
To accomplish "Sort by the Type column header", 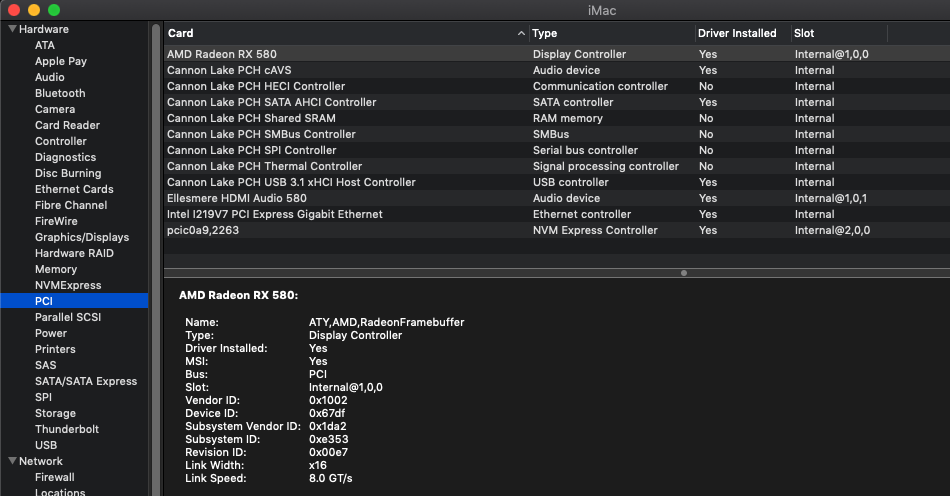I will click(x=612, y=33).
